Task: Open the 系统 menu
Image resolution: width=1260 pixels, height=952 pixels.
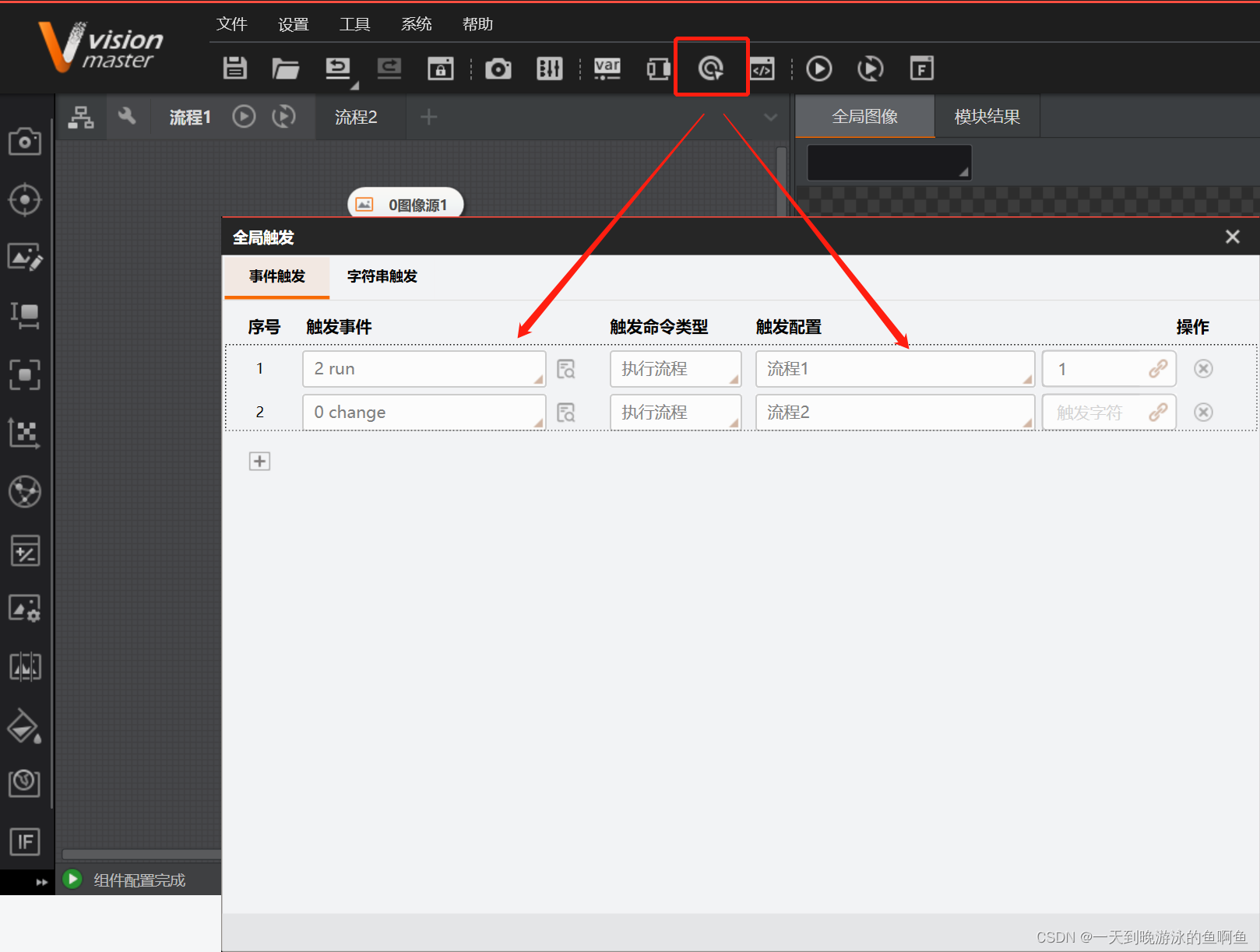Action: (417, 24)
